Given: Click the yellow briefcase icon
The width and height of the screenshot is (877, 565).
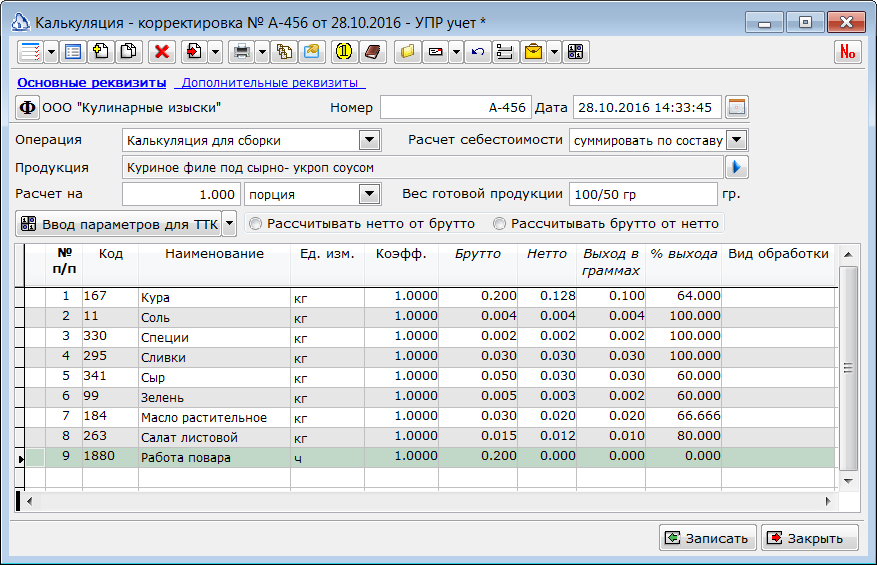Looking at the screenshot, I should (534, 52).
